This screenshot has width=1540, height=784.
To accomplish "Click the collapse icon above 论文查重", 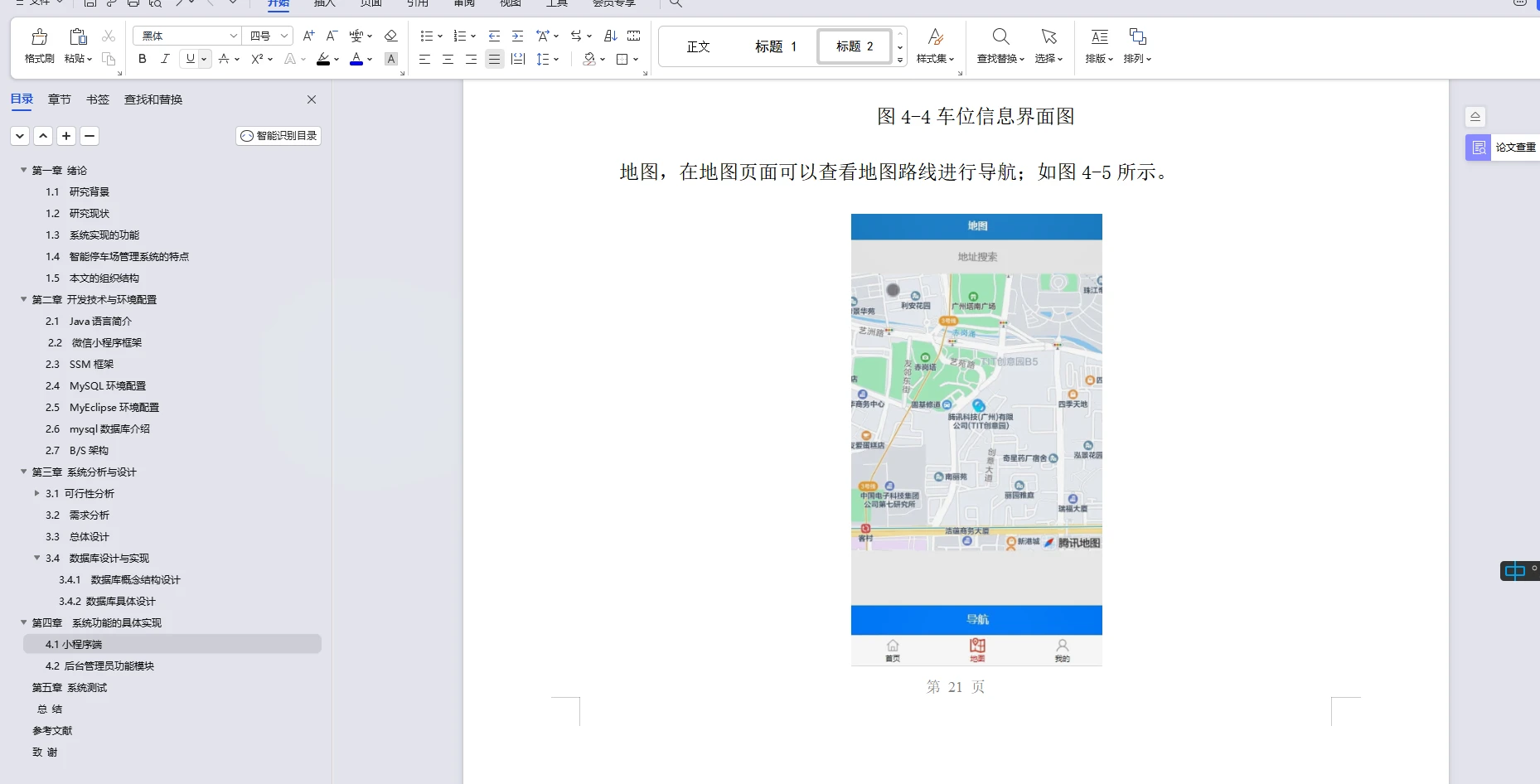I will [1475, 117].
